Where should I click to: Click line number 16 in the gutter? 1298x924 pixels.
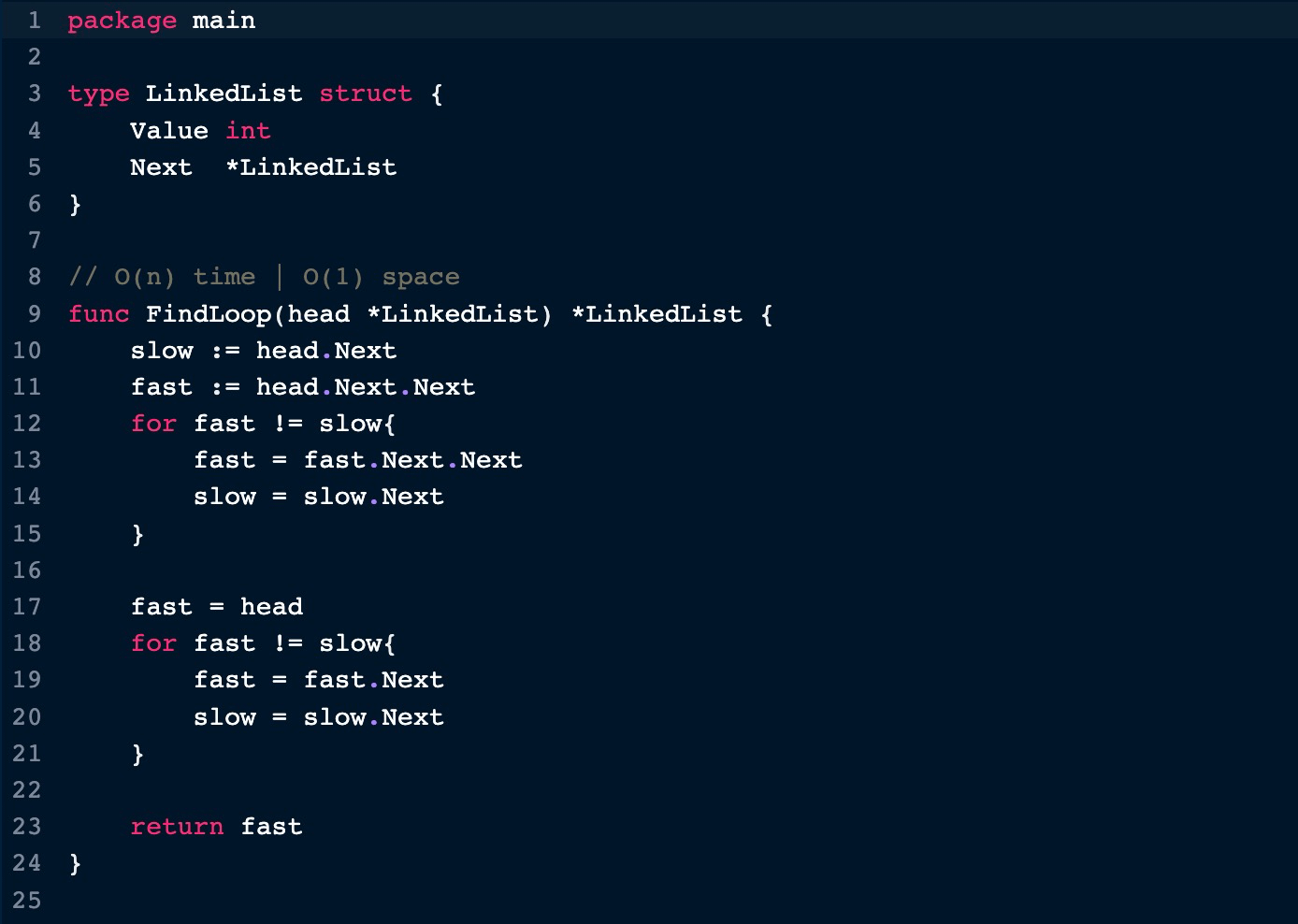(x=27, y=570)
